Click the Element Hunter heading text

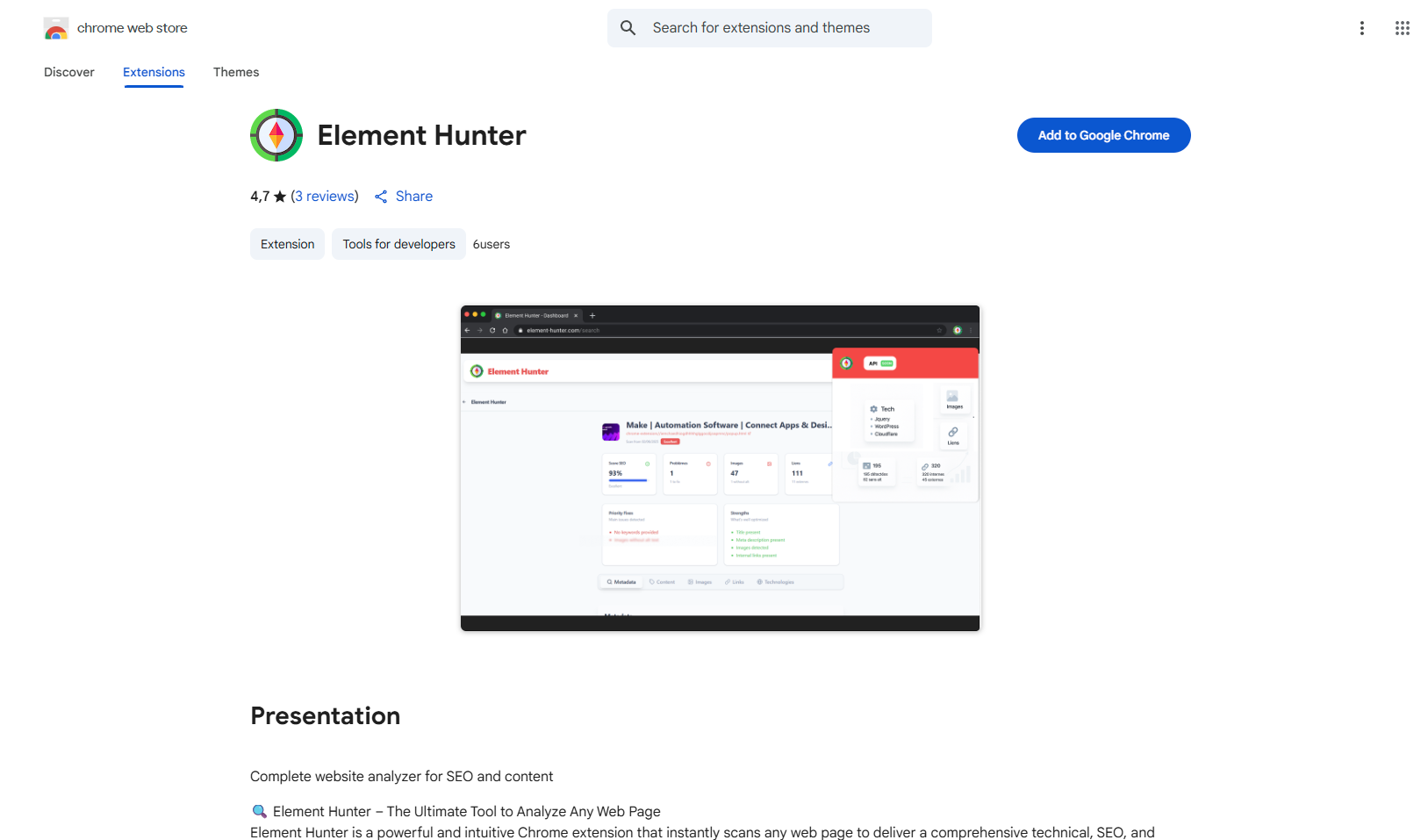click(421, 135)
